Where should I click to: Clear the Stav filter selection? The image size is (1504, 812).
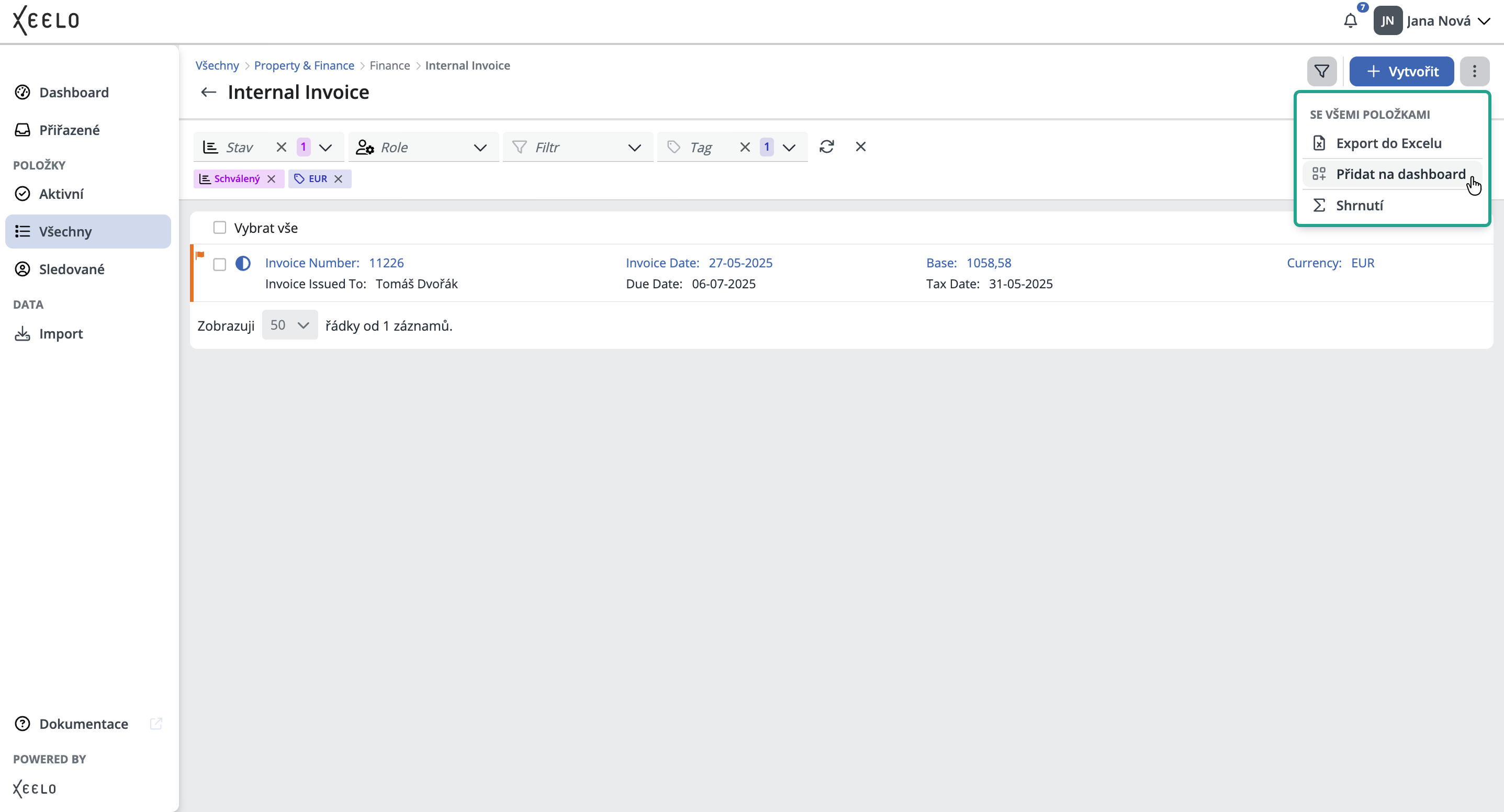click(282, 147)
